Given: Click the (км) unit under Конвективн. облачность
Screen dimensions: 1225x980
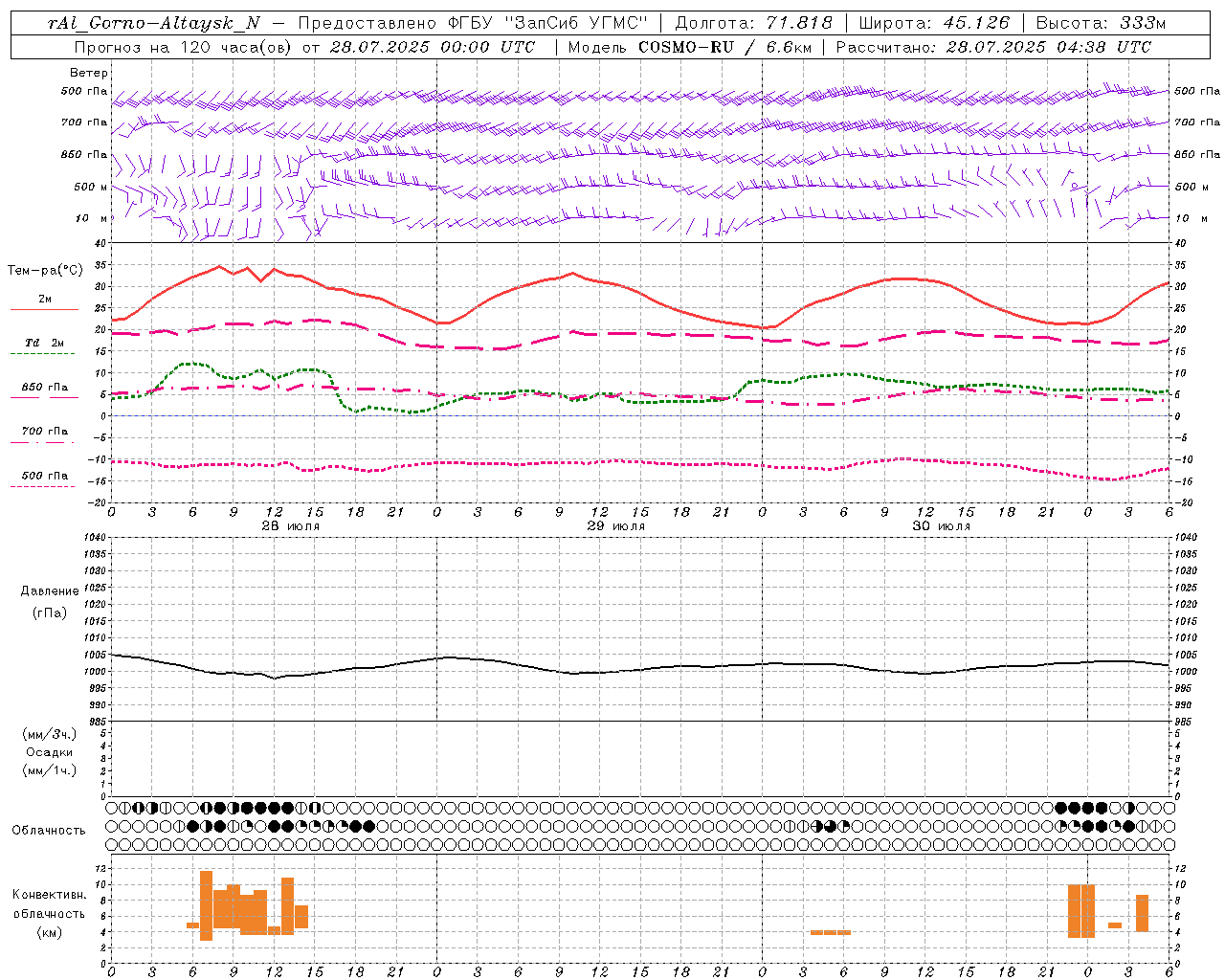Looking at the screenshot, I should 49,932.
